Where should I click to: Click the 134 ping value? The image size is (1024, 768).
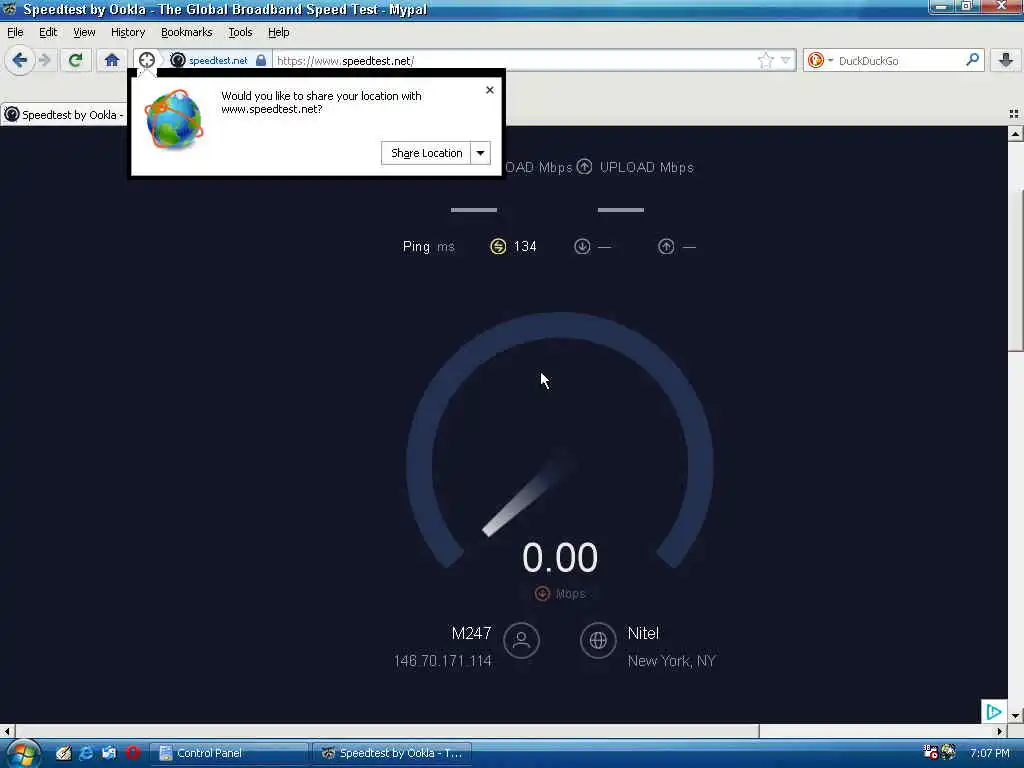tap(525, 247)
